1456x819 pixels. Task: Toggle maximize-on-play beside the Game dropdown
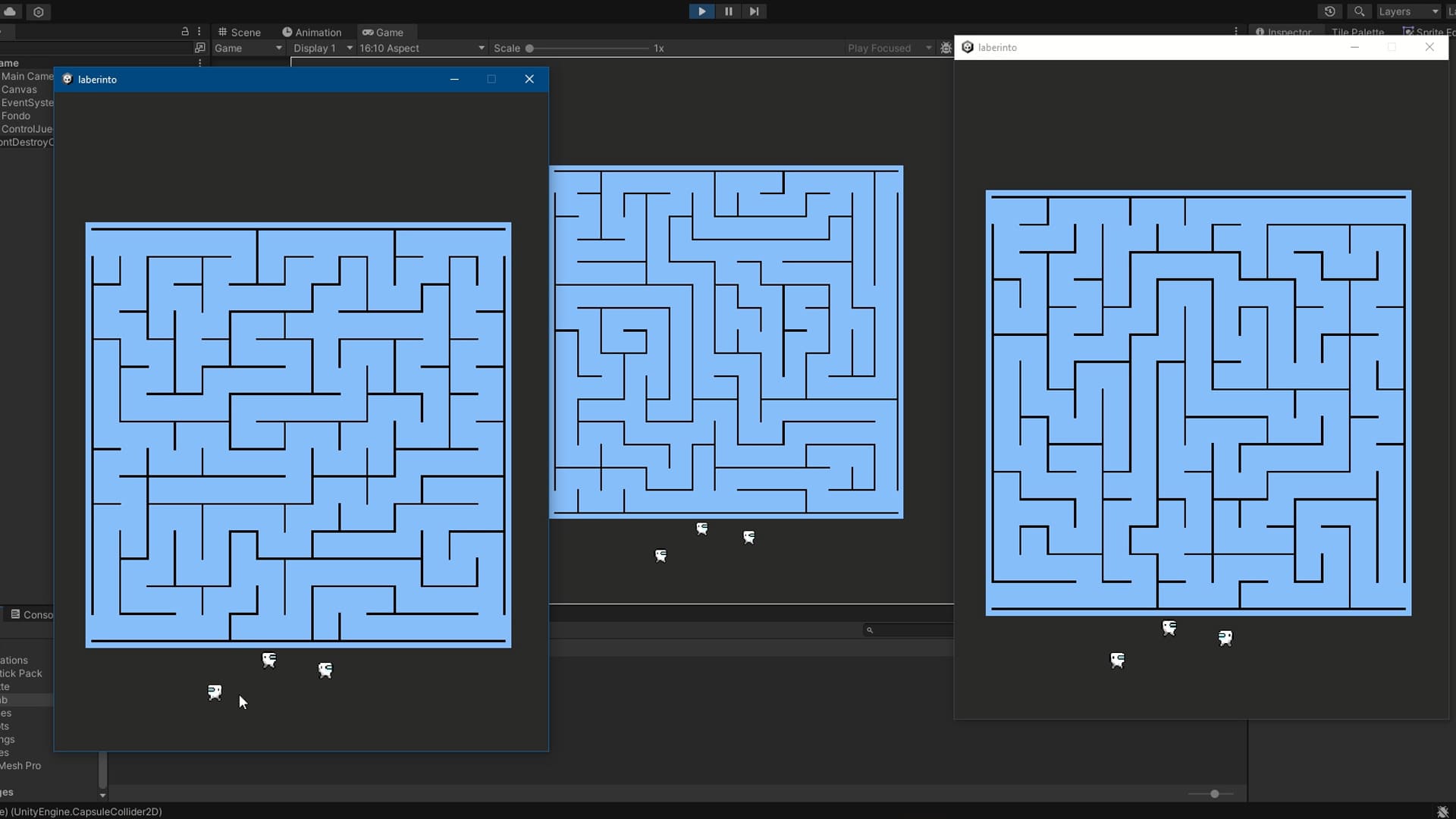tap(200, 47)
